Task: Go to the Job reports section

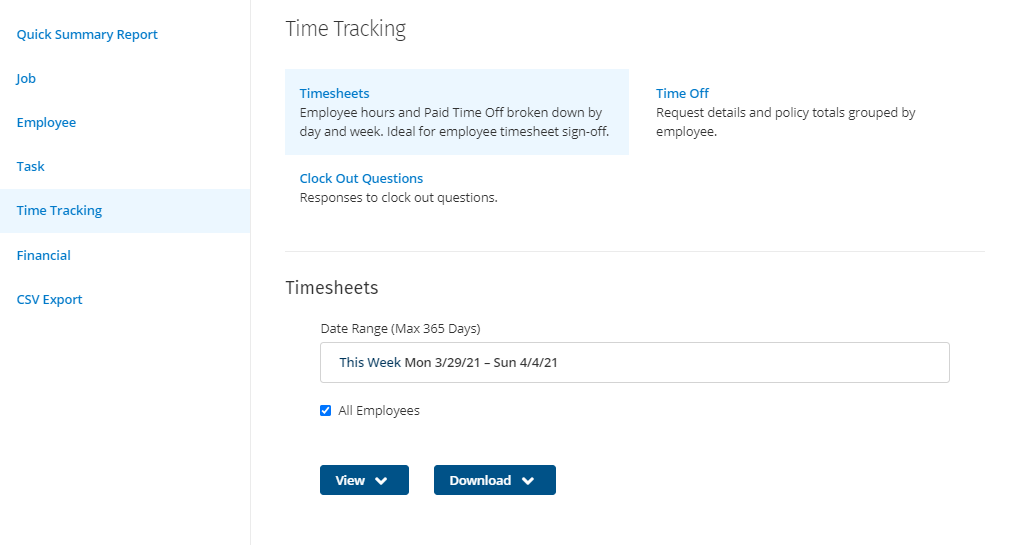Action: [x=26, y=79]
